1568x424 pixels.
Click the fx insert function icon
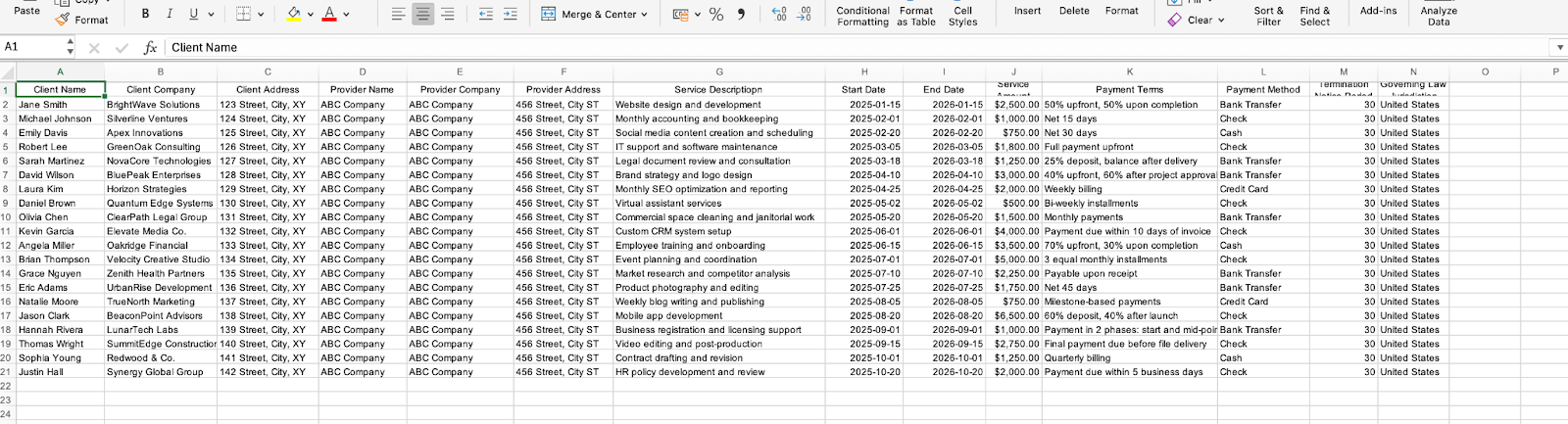click(x=150, y=47)
